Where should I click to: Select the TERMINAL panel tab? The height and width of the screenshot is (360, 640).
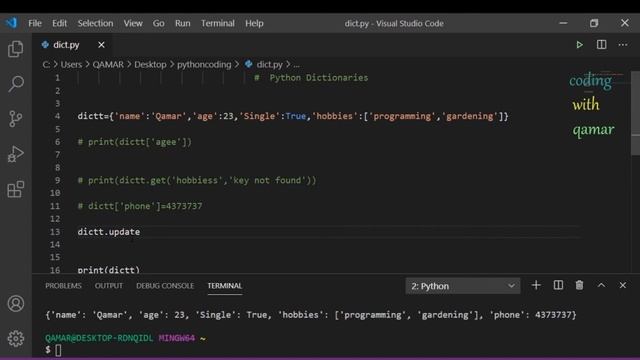point(224,286)
